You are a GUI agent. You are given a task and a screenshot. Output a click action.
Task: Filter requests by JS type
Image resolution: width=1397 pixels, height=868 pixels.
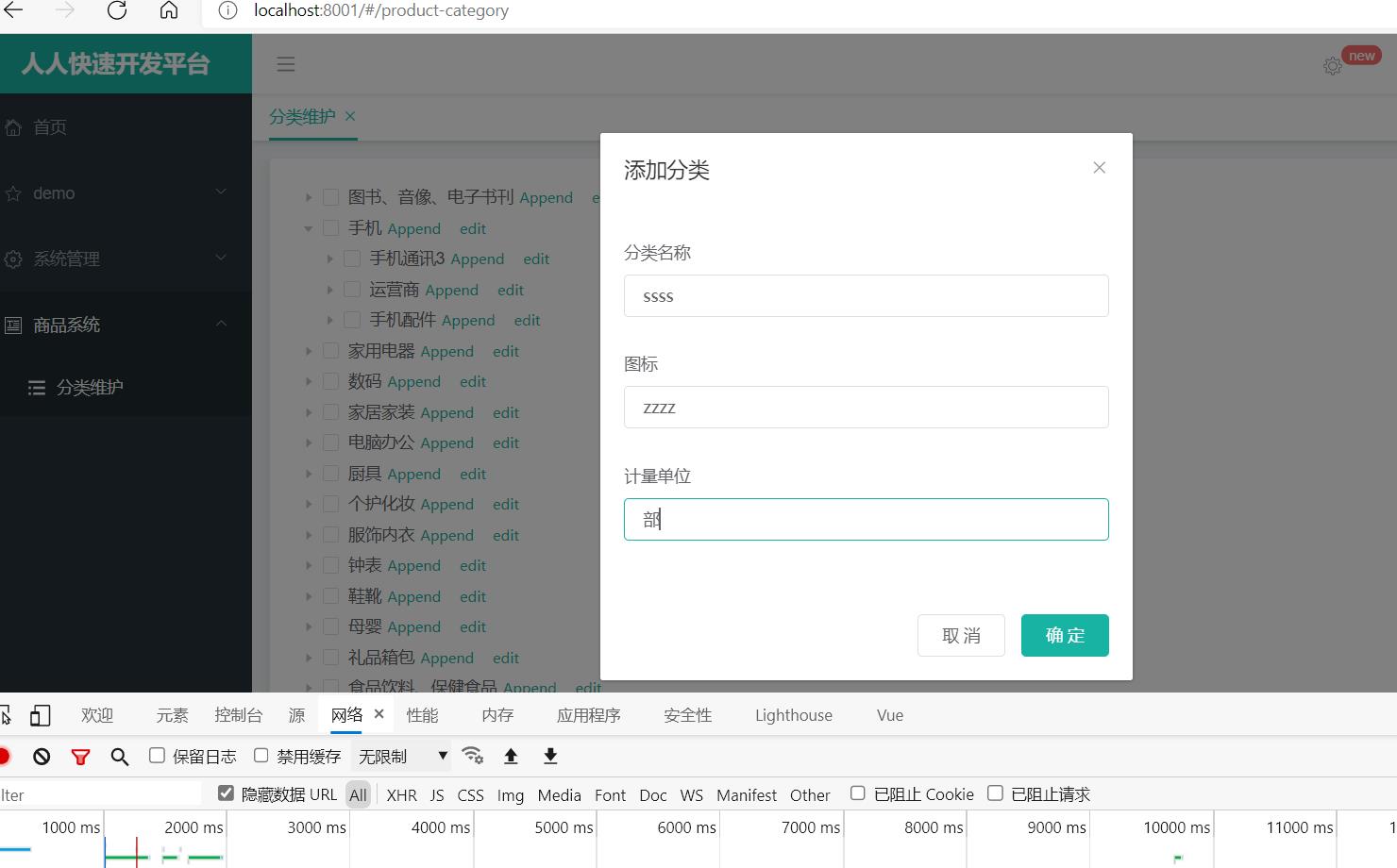click(x=437, y=794)
